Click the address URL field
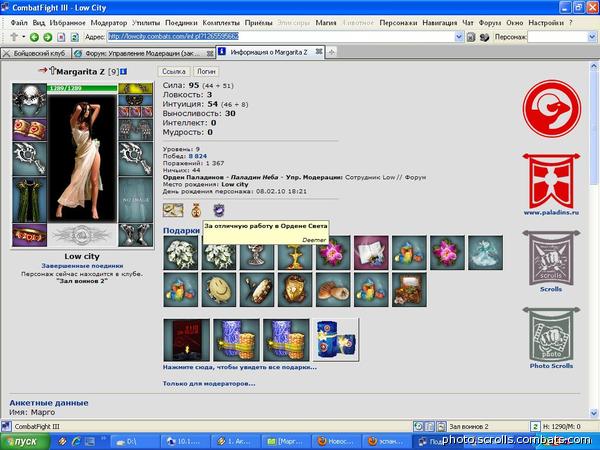Image resolution: width=600 pixels, height=450 pixels. pyautogui.click(x=281, y=37)
